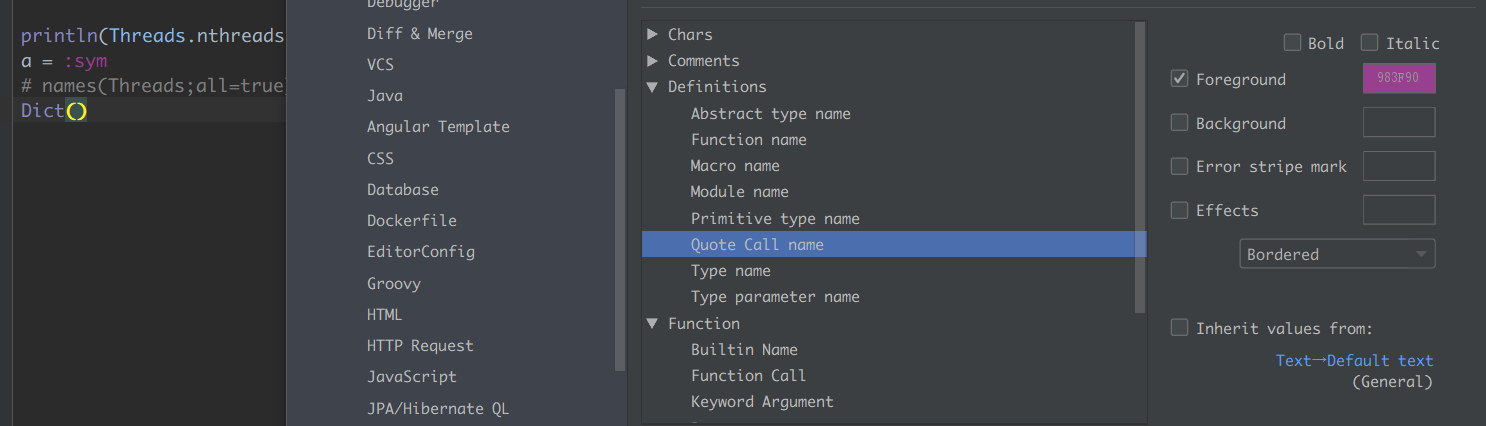Screen dimensions: 1486x426
Task: Toggle the Error stripe mark checkbox
Action: click(1179, 166)
